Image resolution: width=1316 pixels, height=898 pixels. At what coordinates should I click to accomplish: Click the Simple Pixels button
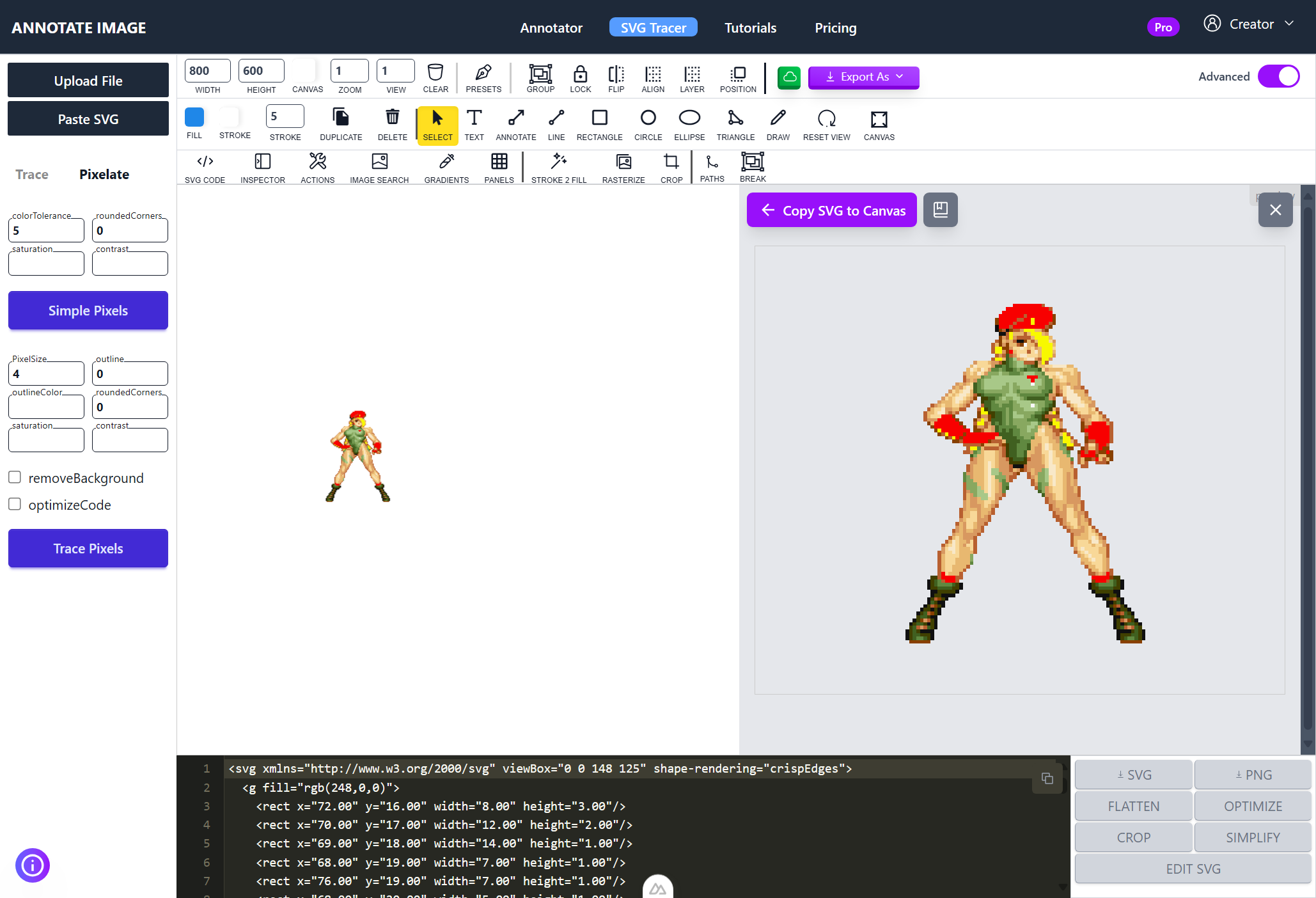click(88, 310)
